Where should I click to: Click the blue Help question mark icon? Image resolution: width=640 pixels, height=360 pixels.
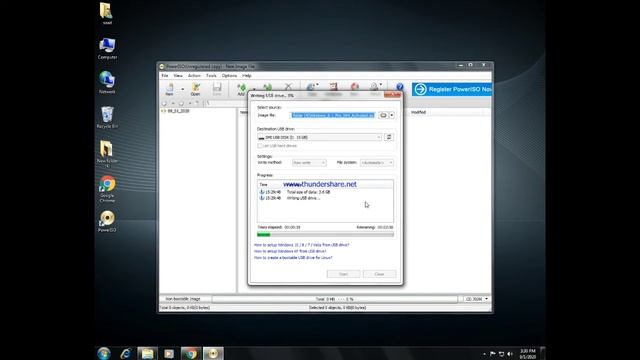[400, 87]
